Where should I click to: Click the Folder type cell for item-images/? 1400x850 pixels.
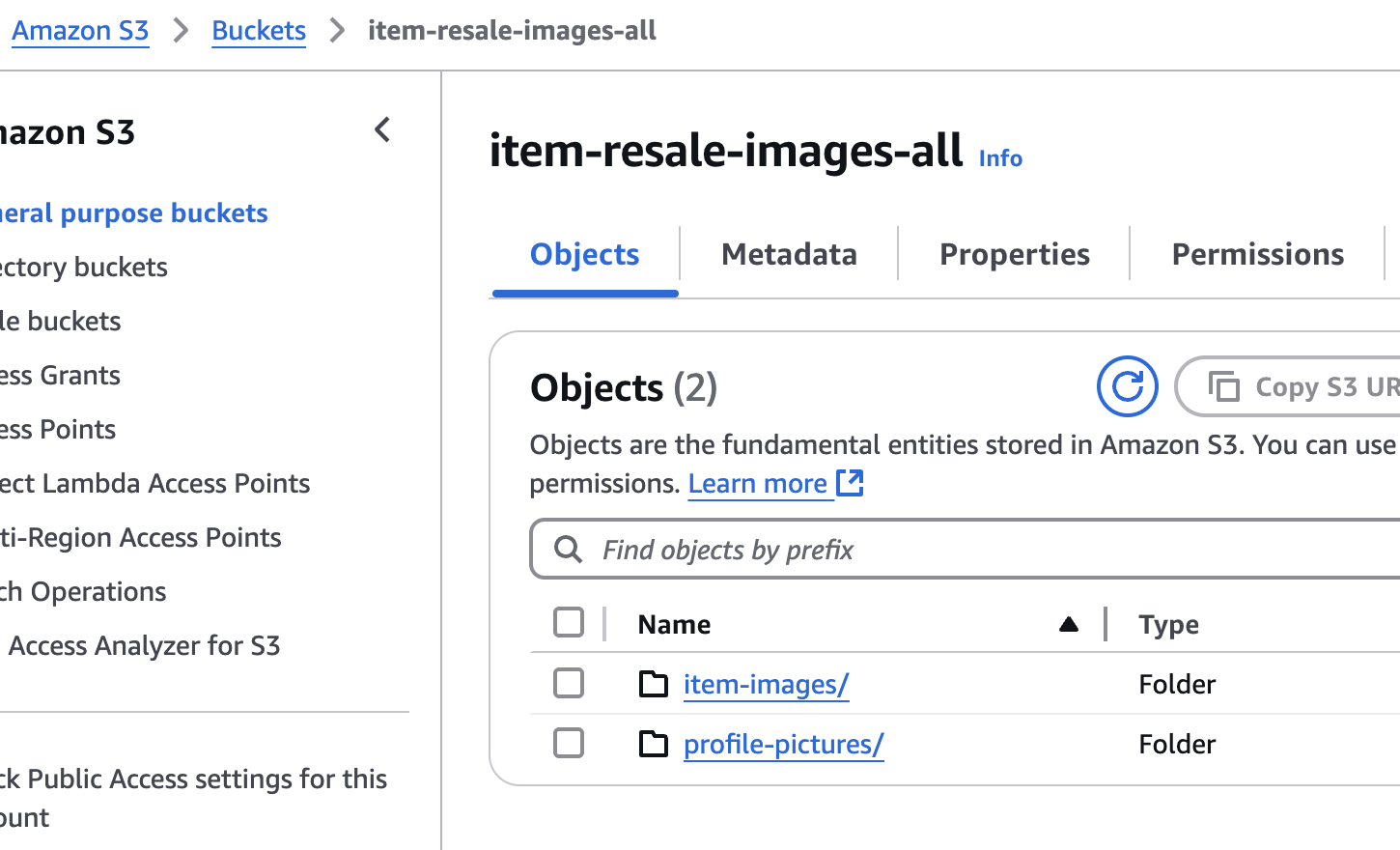coord(1177,684)
